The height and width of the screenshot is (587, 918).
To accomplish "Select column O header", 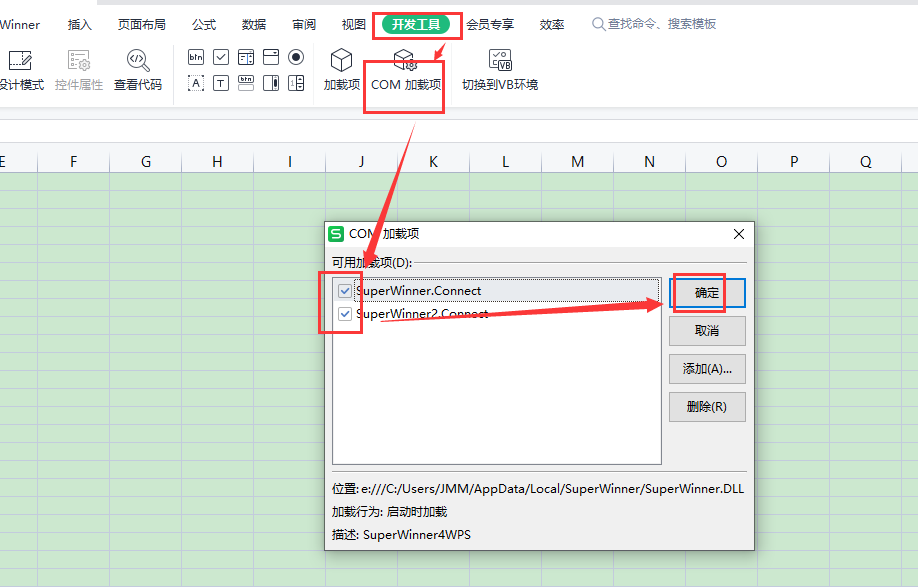I will pyautogui.click(x=721, y=162).
